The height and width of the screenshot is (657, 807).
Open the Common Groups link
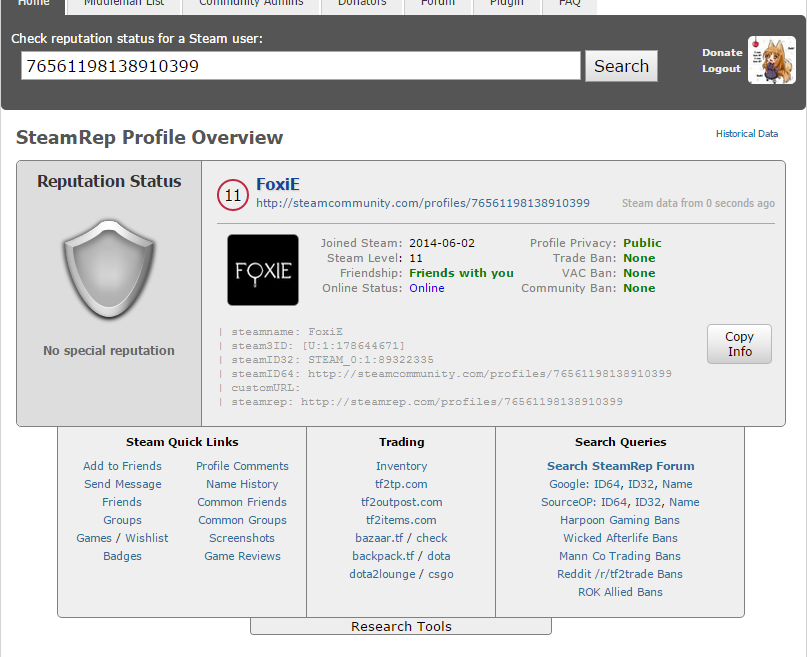(242, 520)
